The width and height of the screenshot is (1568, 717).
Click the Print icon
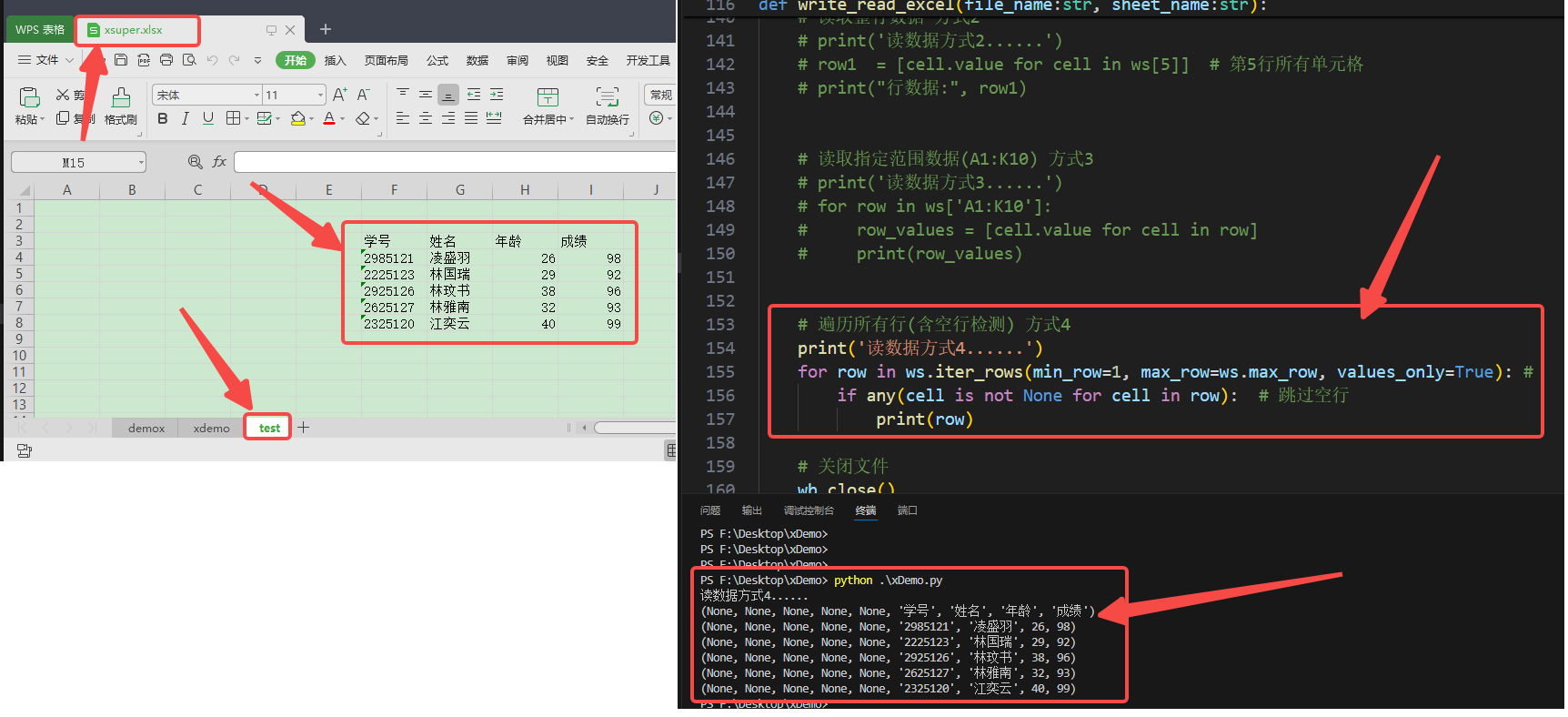[166, 60]
